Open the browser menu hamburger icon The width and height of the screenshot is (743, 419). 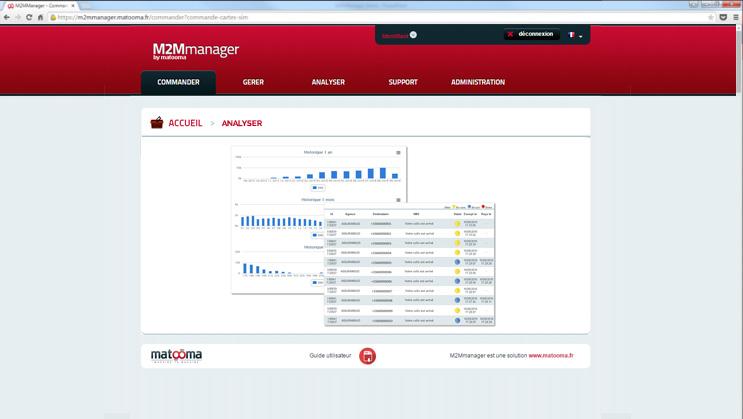pyautogui.click(x=736, y=17)
